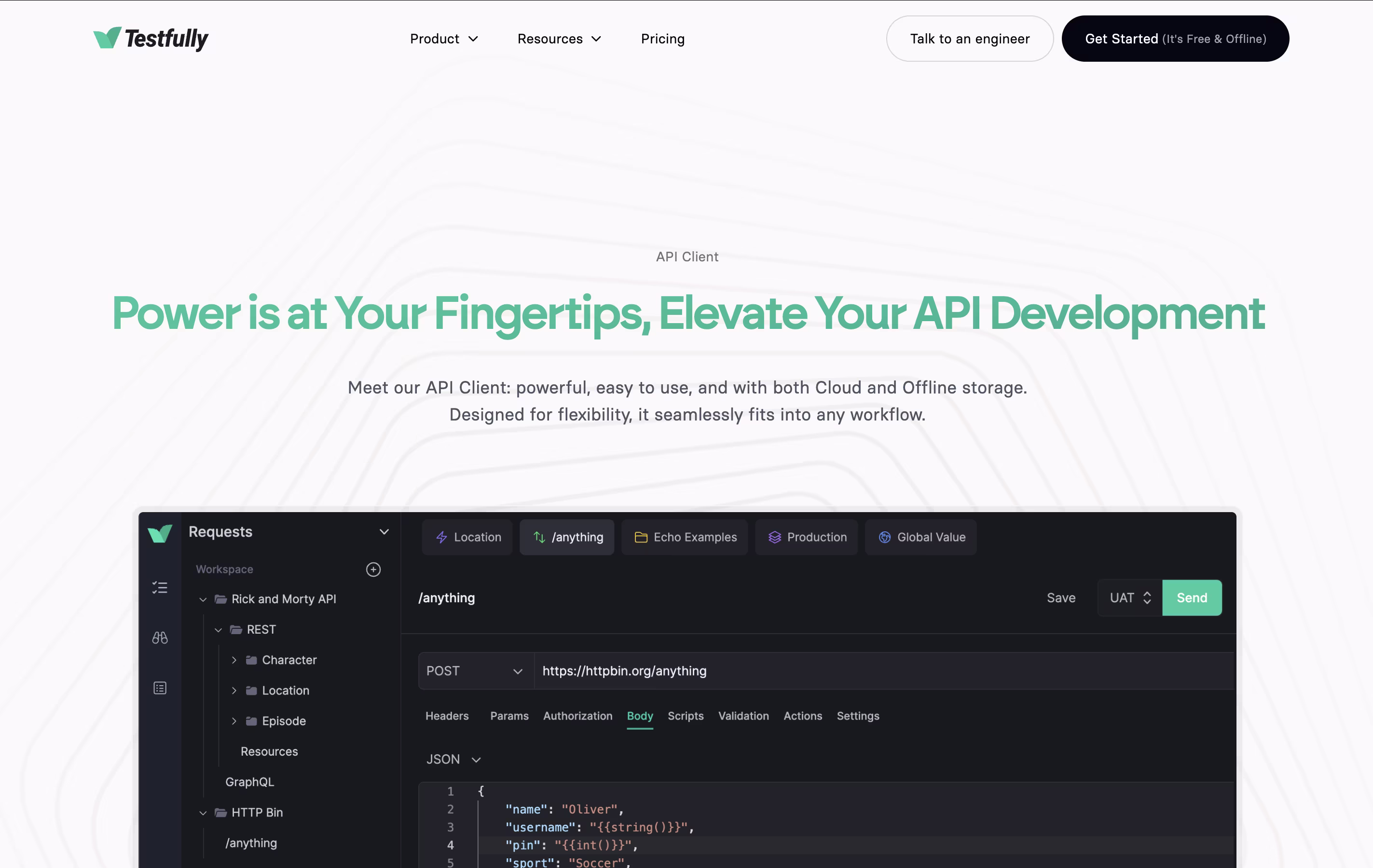Click the binoculars icon in the sidebar
The height and width of the screenshot is (868, 1373).
(160, 638)
